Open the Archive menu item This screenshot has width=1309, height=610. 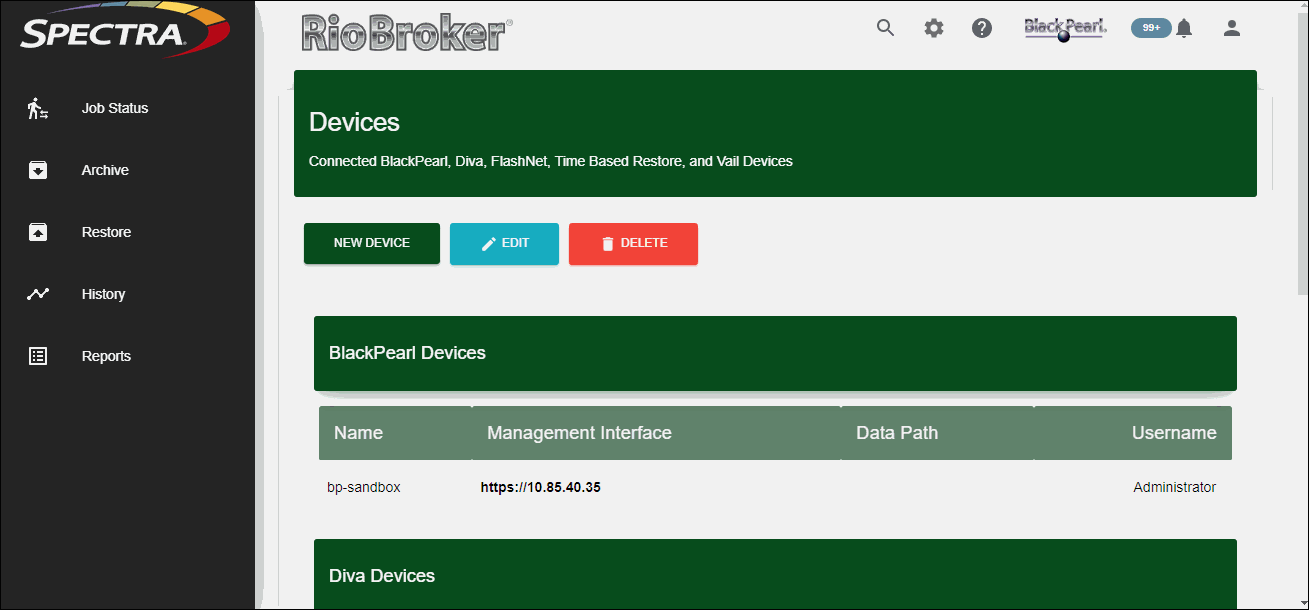pyautogui.click(x=105, y=170)
